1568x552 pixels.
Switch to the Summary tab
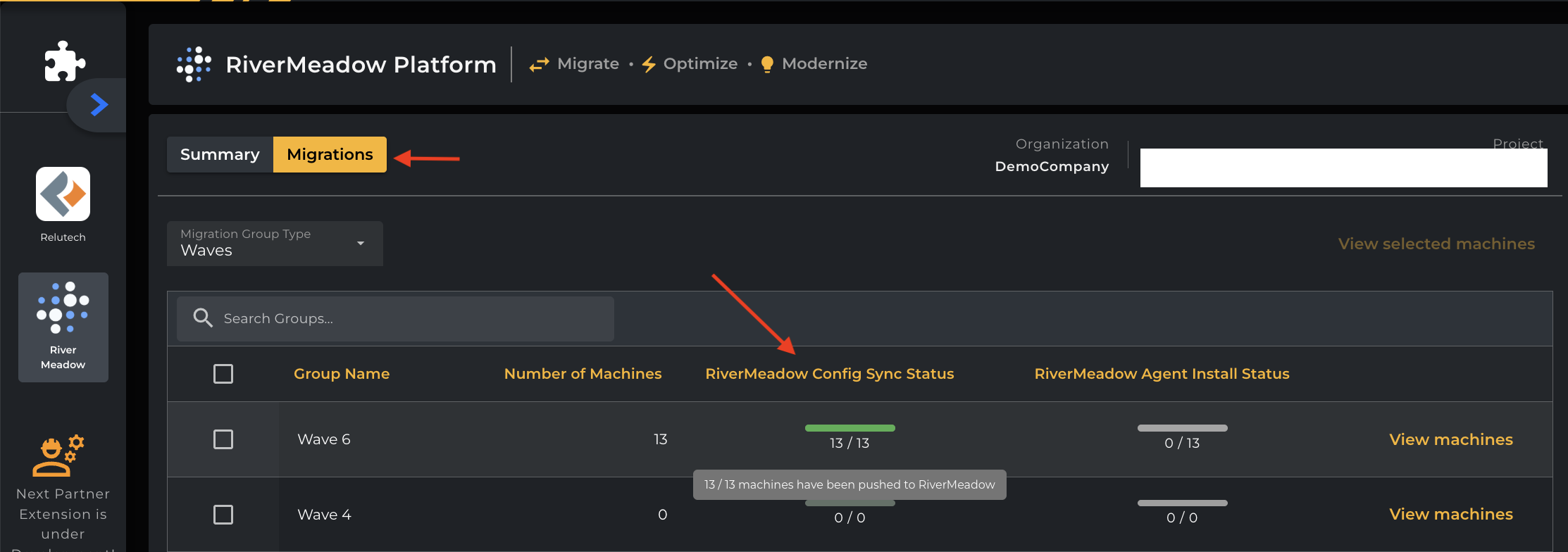click(x=220, y=154)
